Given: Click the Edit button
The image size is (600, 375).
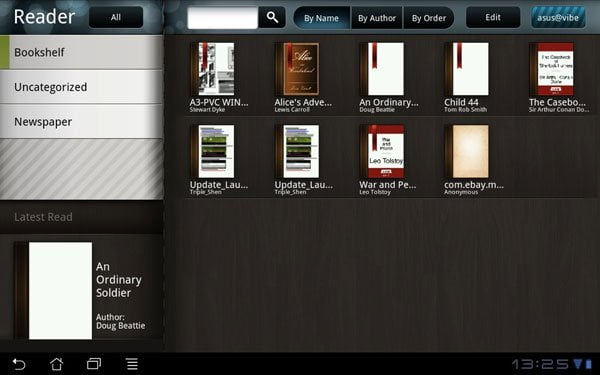Looking at the screenshot, I should (493, 17).
